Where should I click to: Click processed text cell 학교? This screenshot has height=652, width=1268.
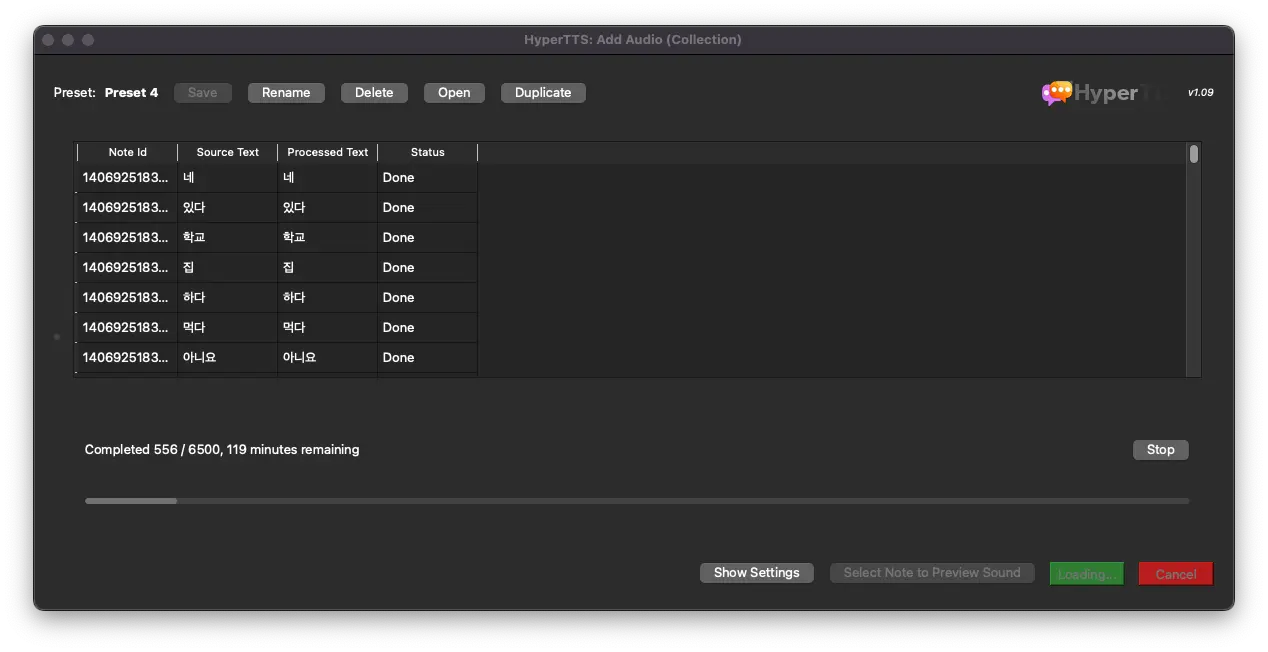tap(328, 238)
